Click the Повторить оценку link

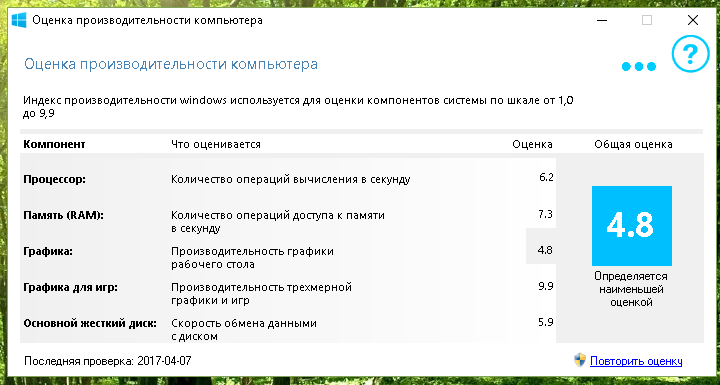(636, 361)
